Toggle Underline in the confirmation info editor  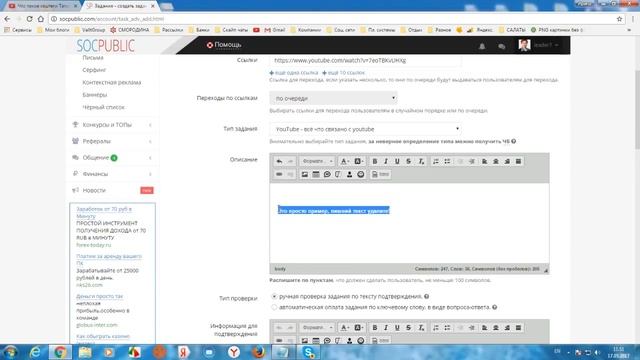coord(397,328)
